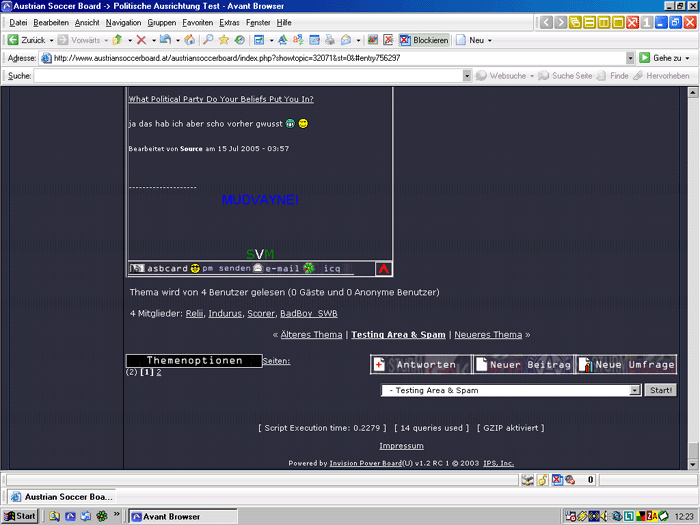Open the Gruppen menu

(161, 22)
